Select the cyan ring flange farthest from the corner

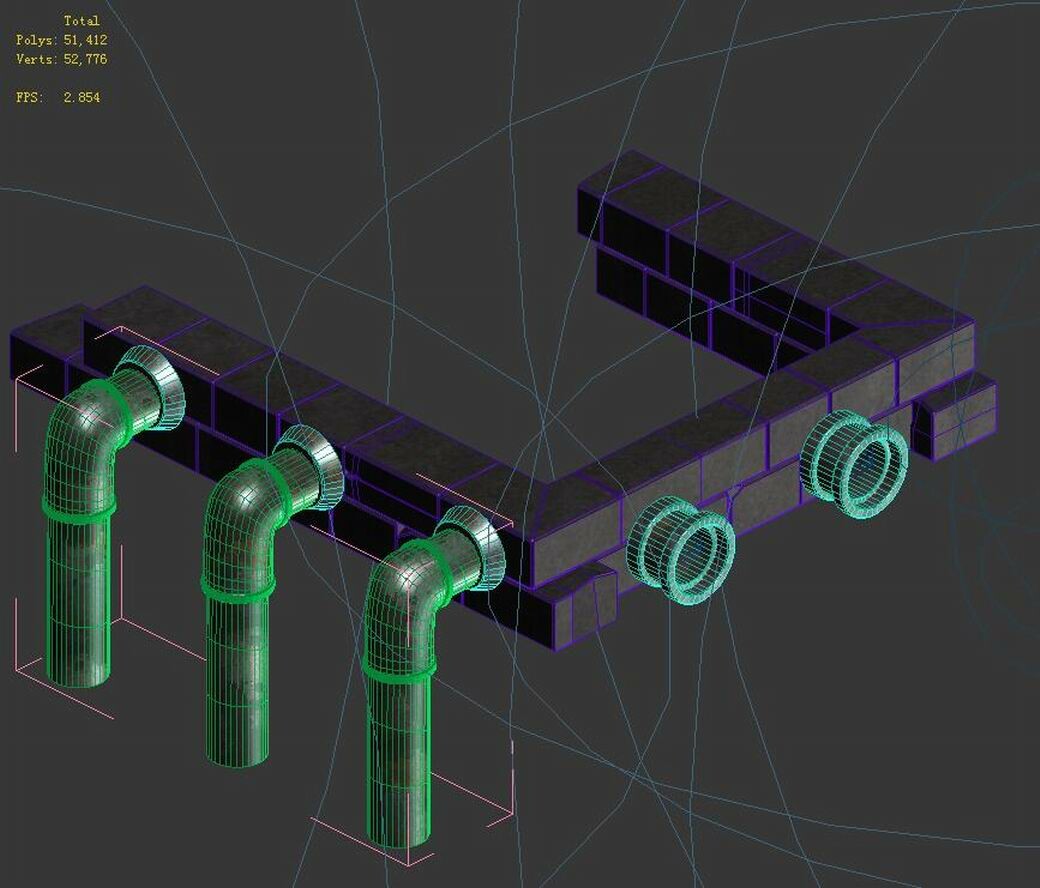tap(854, 464)
